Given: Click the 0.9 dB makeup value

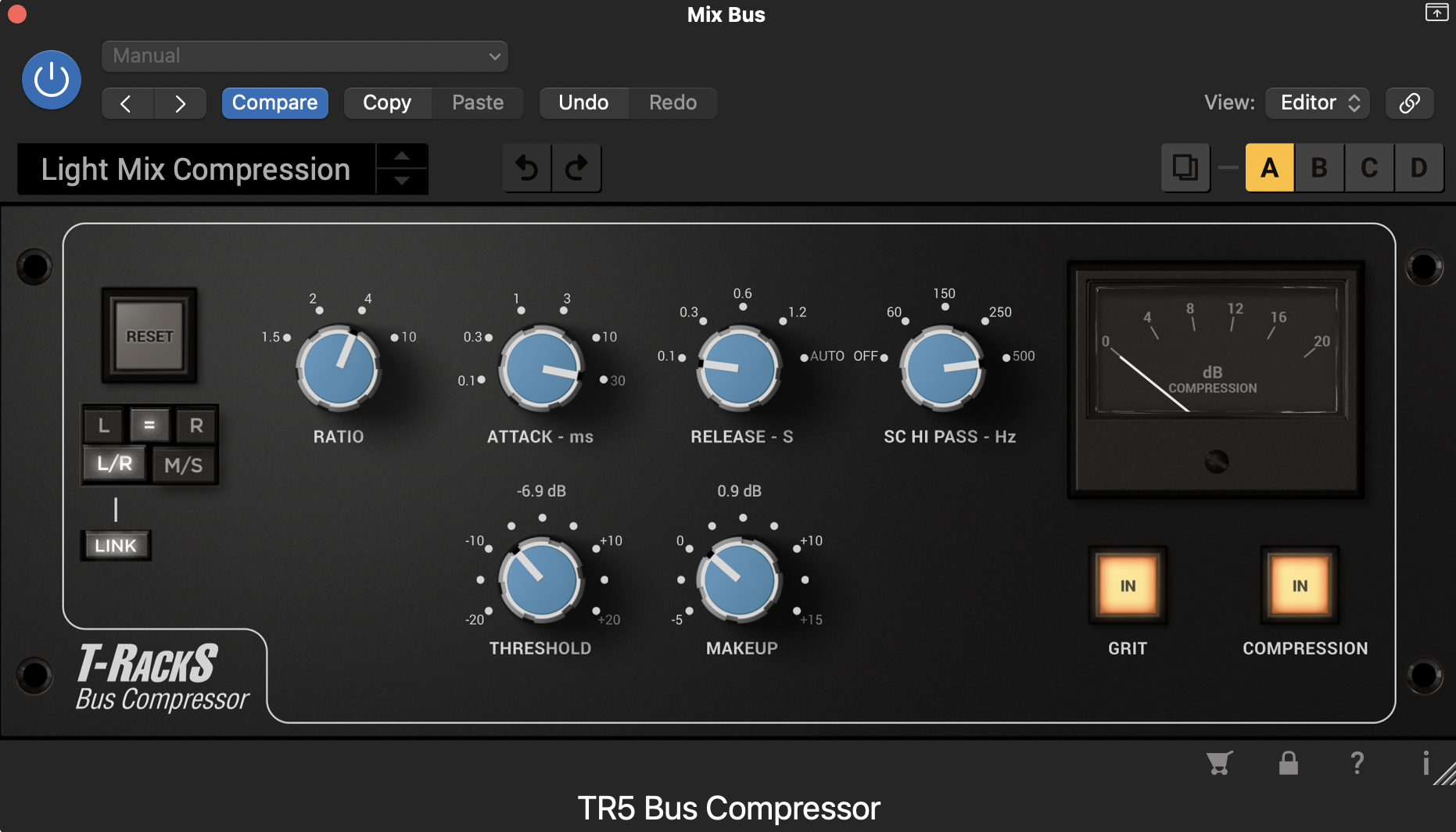Looking at the screenshot, I should [x=739, y=491].
